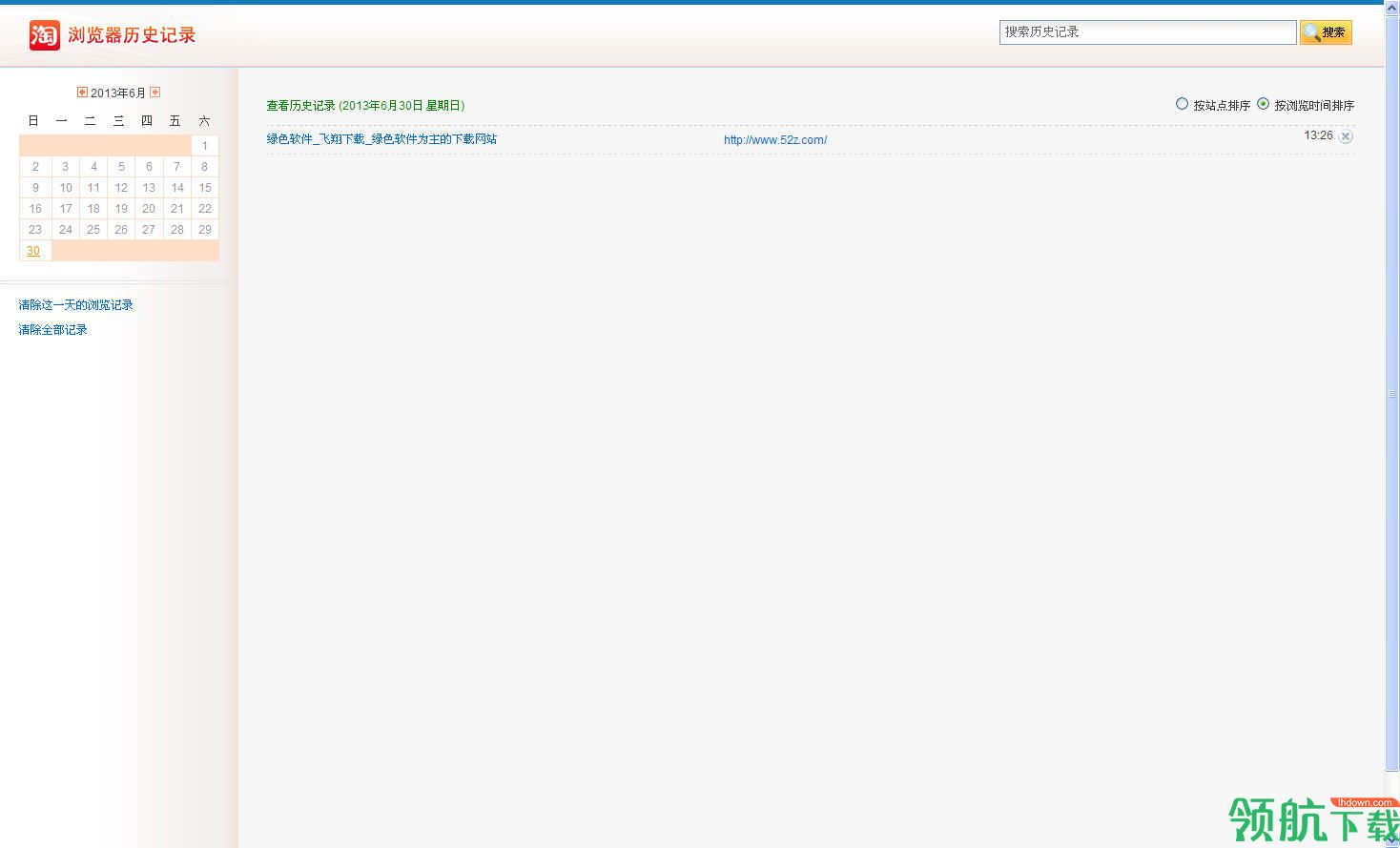
Task: Open the 绿色软件_飞翔下载 history entry title
Action: pyautogui.click(x=381, y=139)
